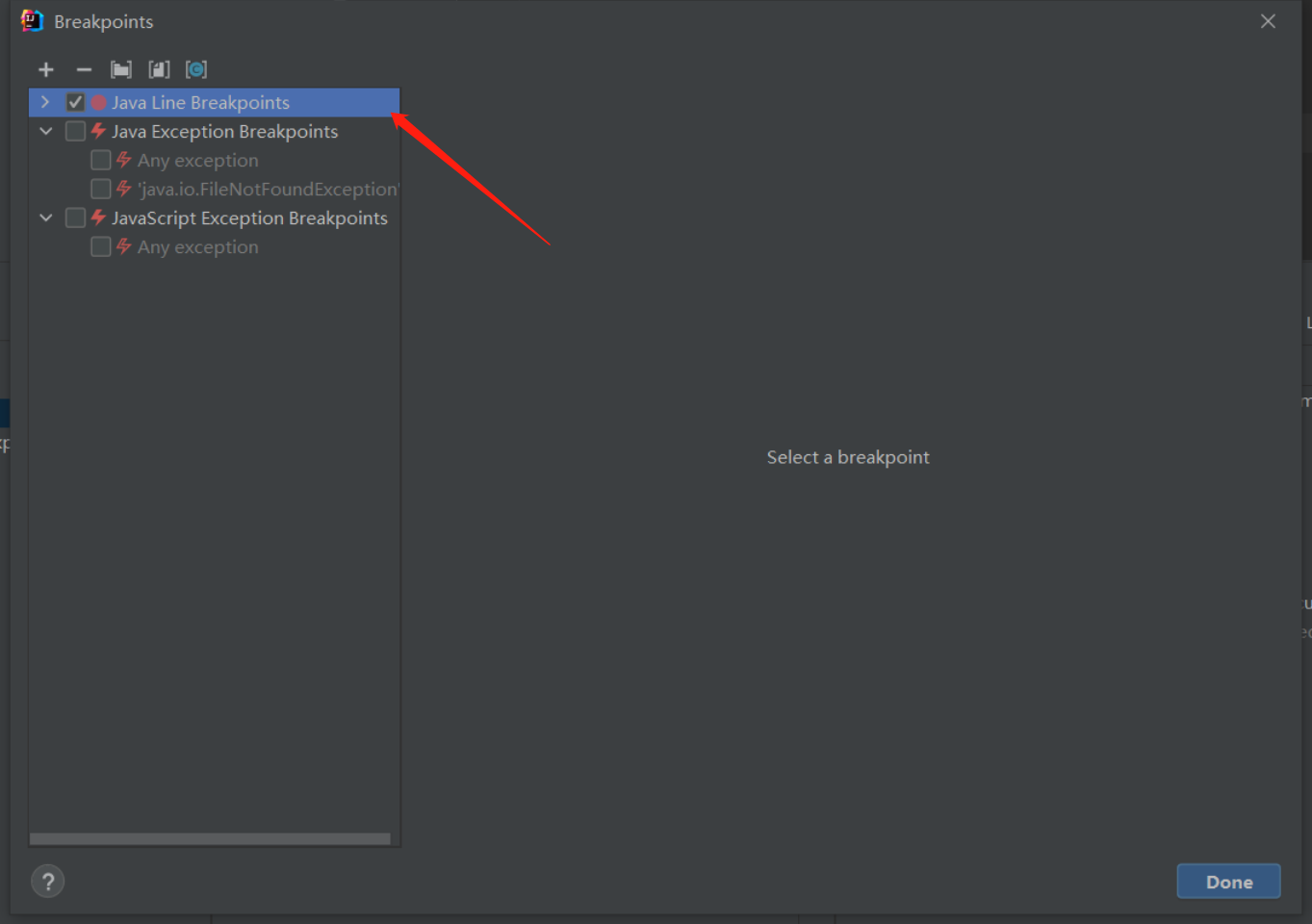Expand the Java Line Breakpoints node
This screenshot has width=1312, height=924.
point(45,102)
